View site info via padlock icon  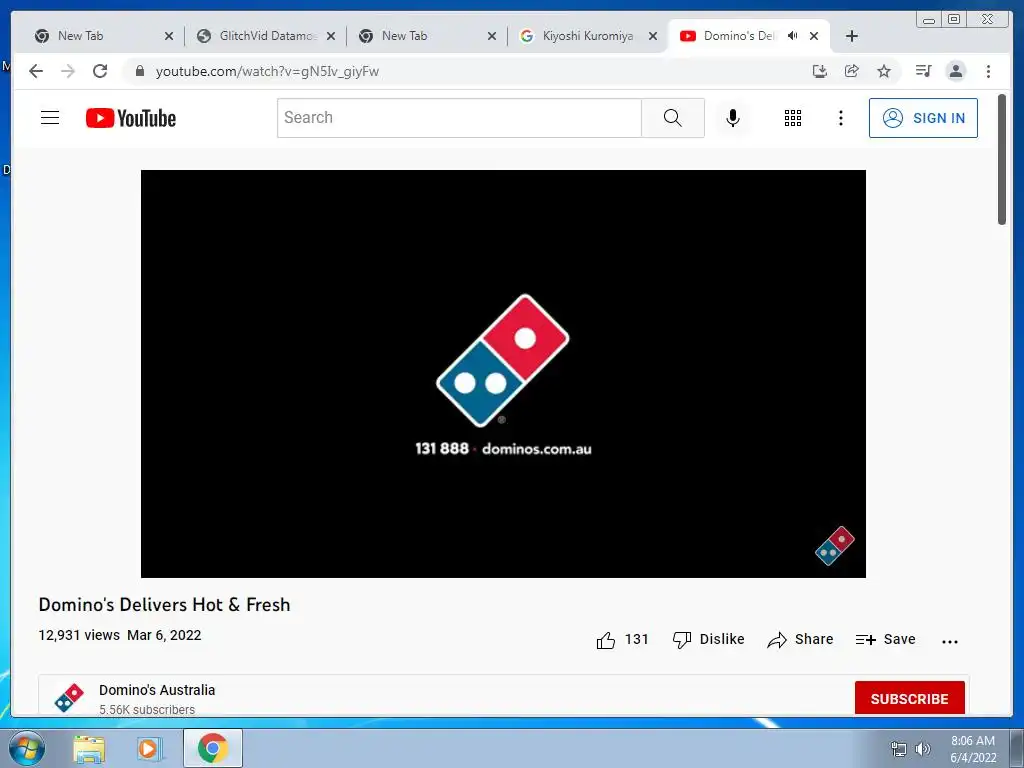[x=139, y=71]
